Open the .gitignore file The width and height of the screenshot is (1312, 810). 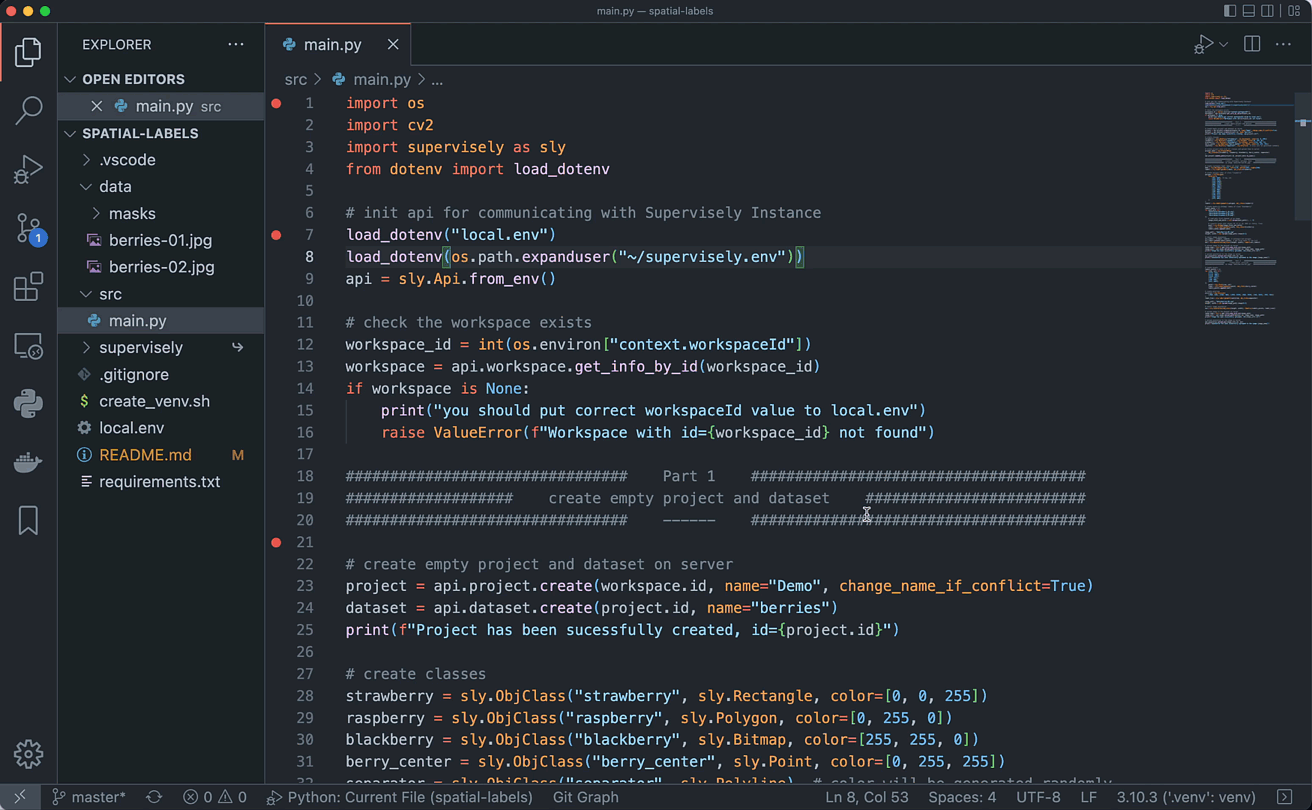click(x=161, y=375)
